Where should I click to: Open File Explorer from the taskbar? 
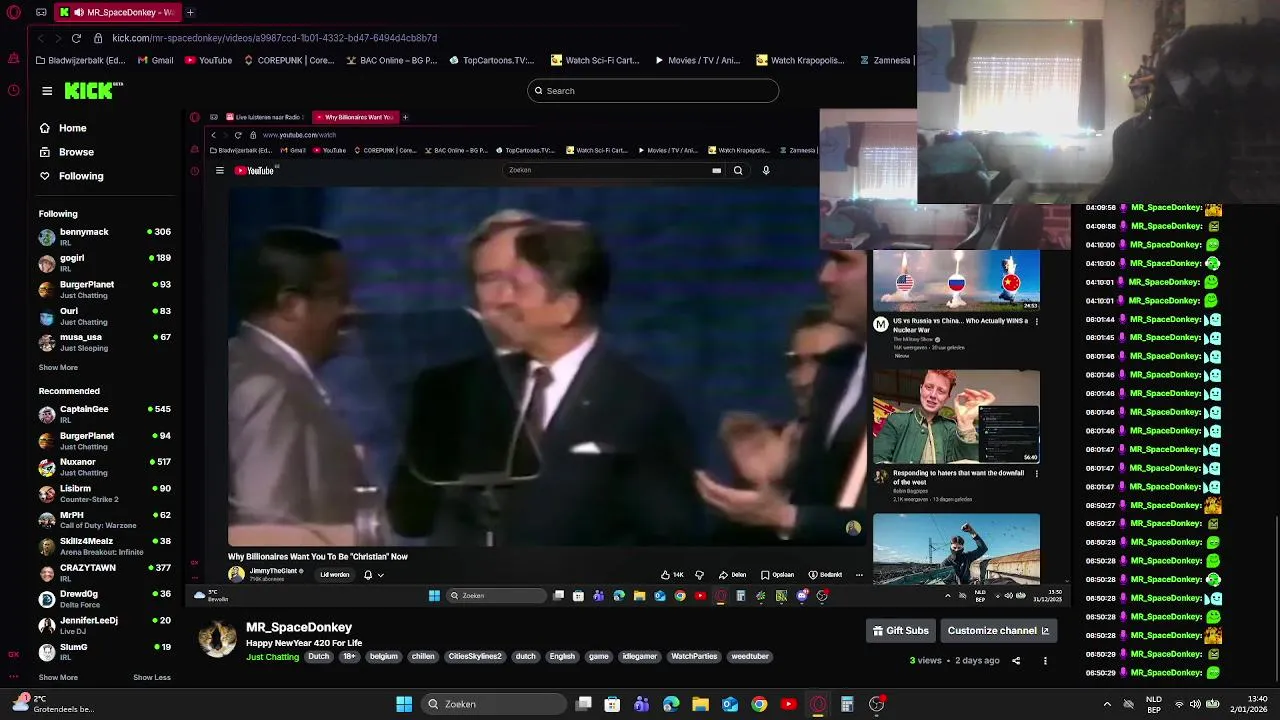pyautogui.click(x=700, y=704)
